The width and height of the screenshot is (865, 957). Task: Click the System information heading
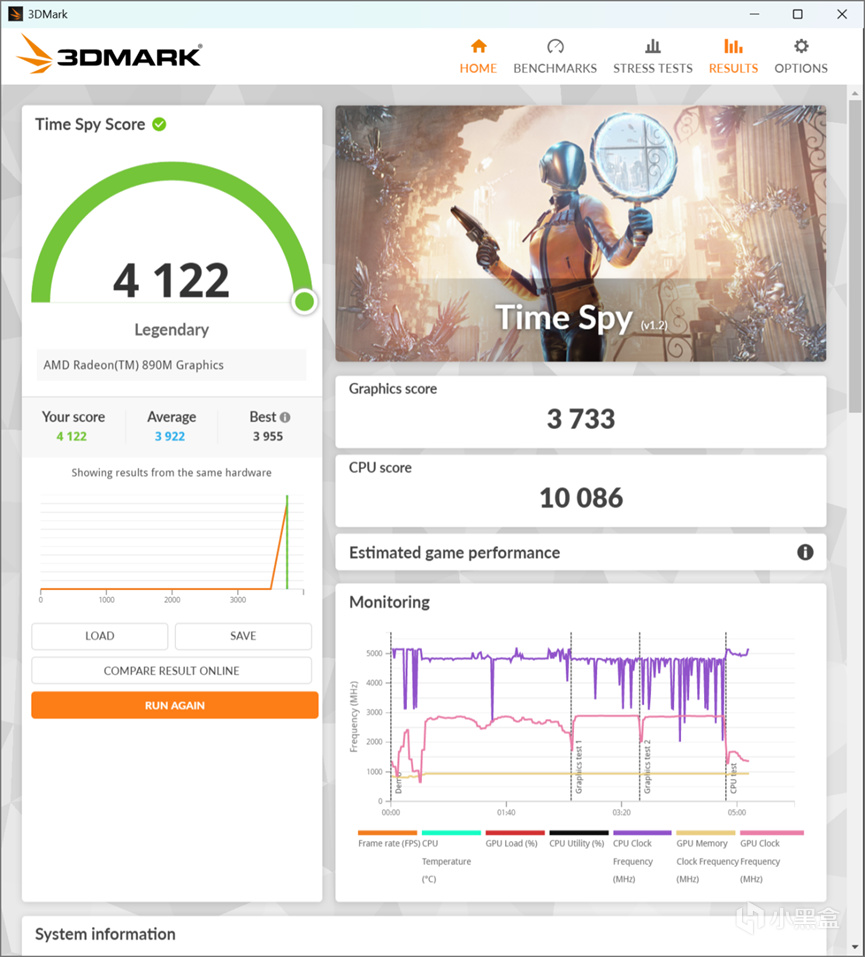[x=105, y=934]
